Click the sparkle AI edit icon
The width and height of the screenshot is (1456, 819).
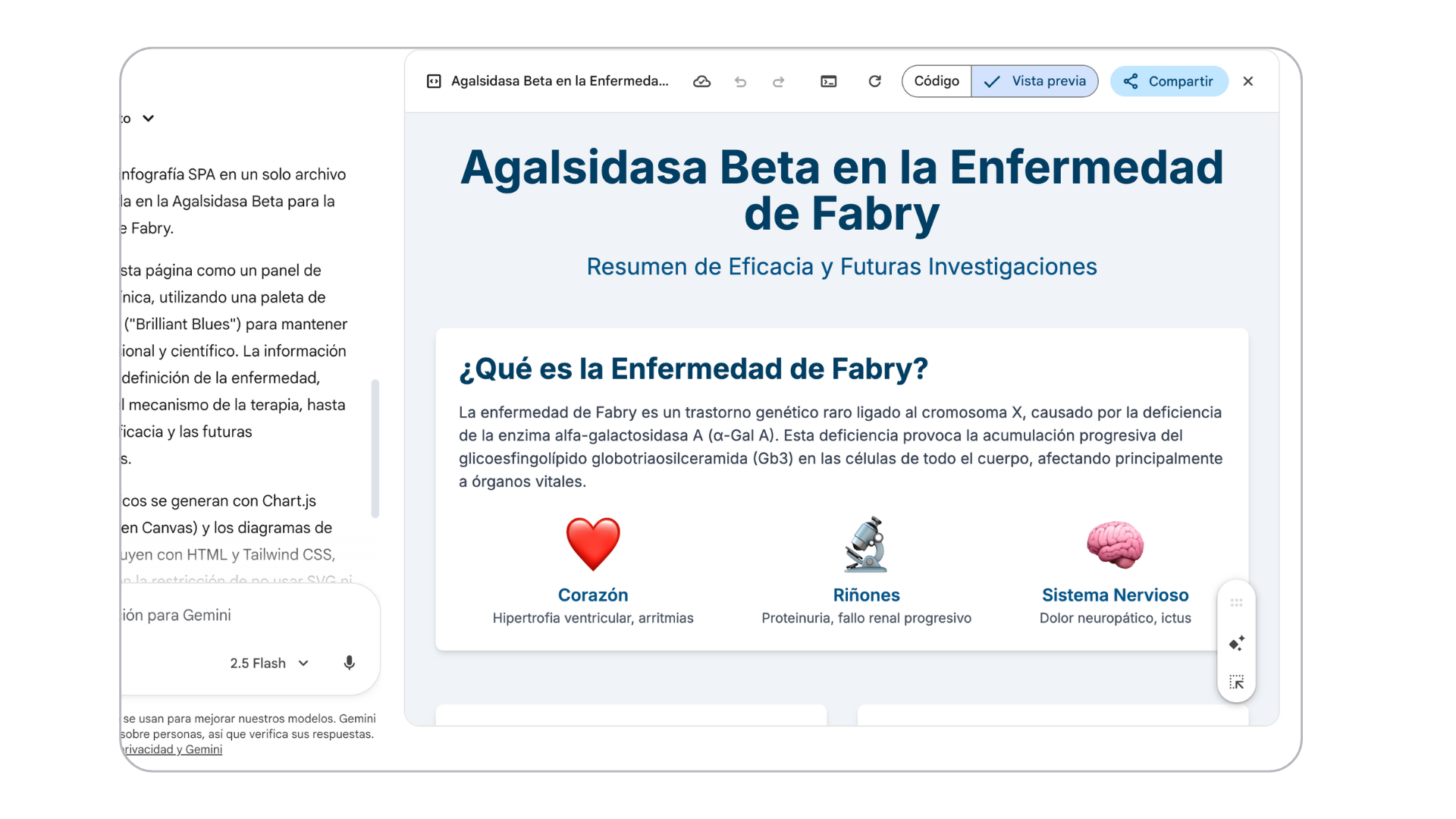click(1236, 643)
